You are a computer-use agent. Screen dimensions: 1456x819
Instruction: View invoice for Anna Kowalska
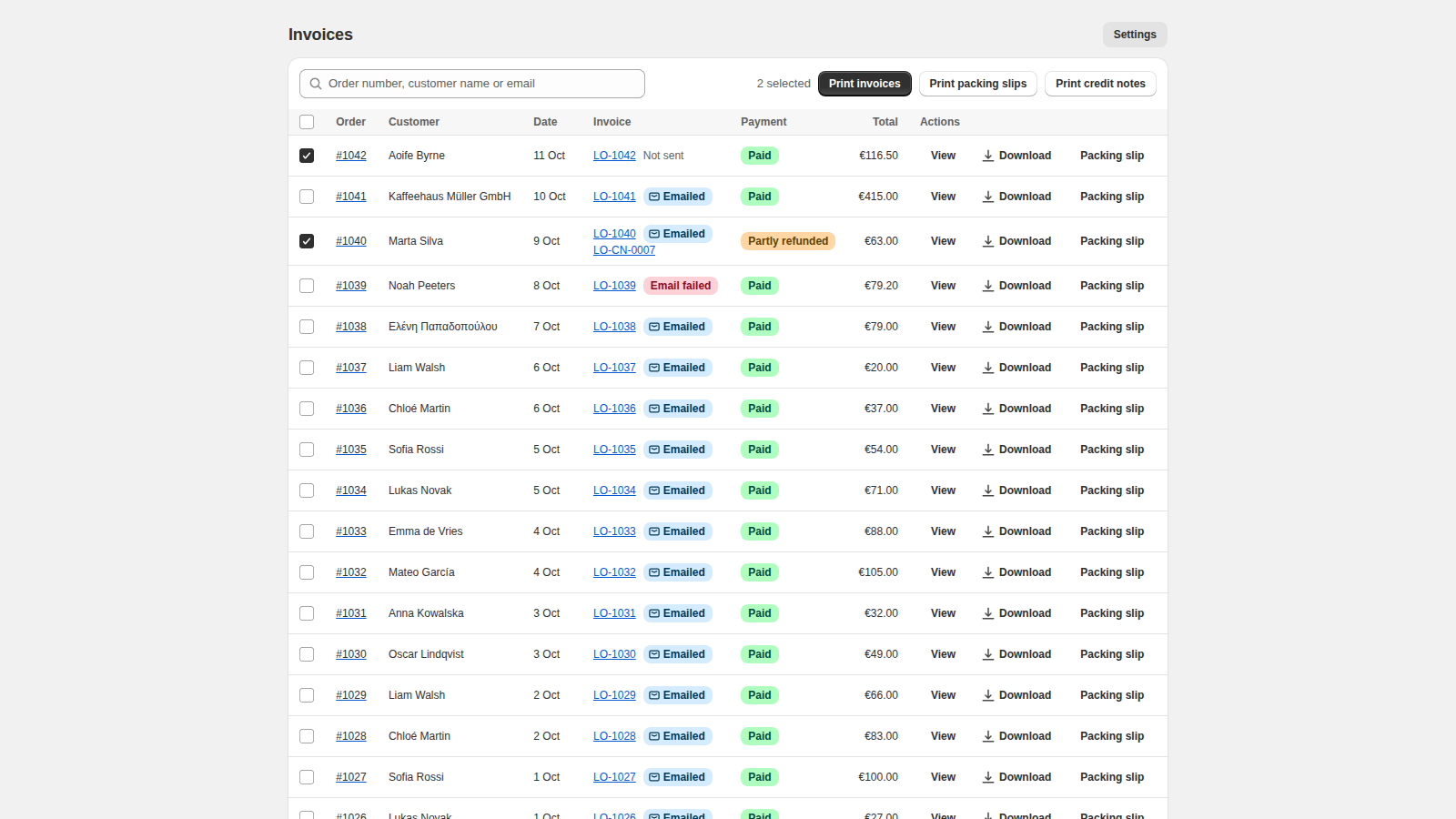coord(943,613)
